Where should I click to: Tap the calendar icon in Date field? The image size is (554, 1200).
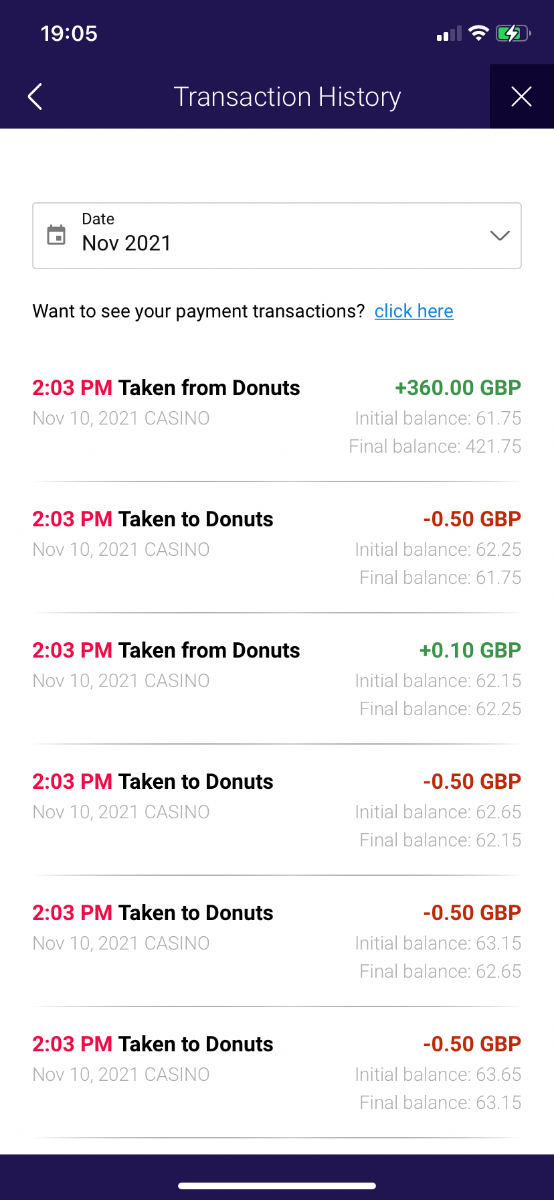(57, 236)
